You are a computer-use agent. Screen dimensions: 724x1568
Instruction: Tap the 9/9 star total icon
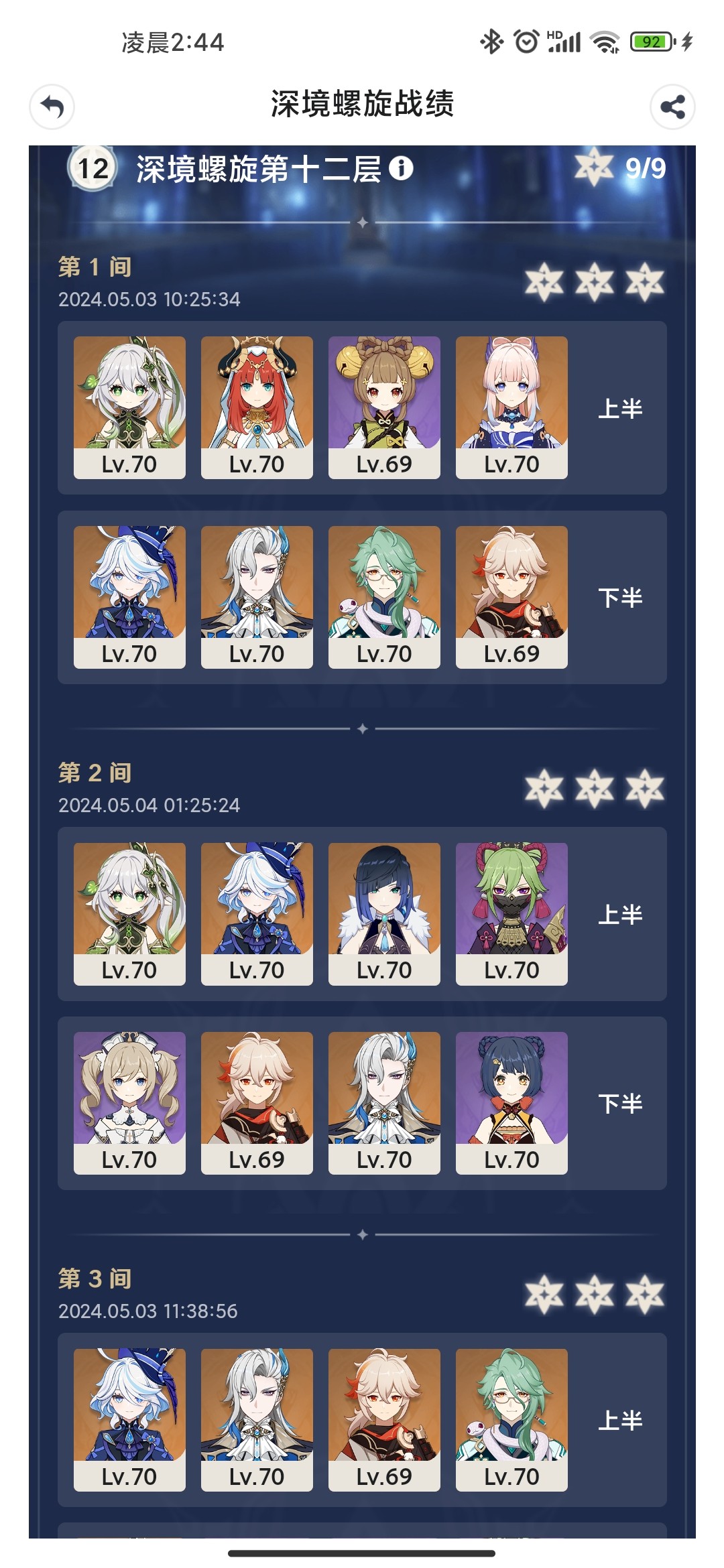tap(594, 167)
